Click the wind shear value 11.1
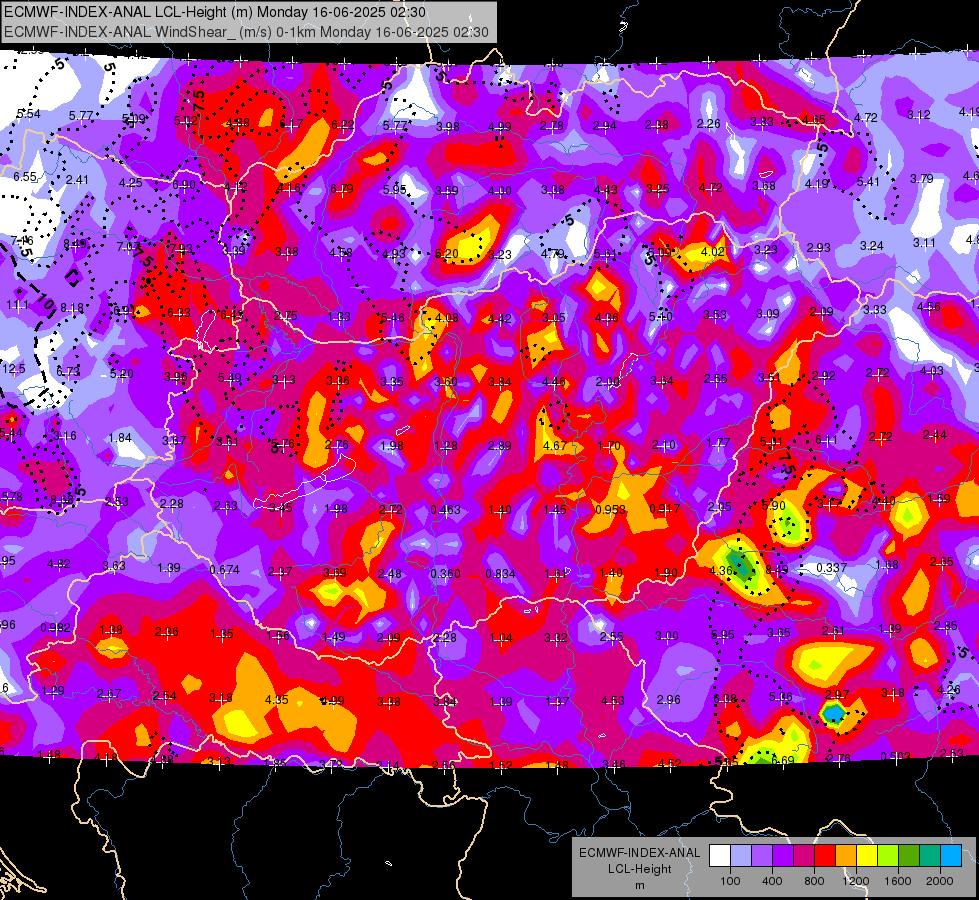The image size is (979, 900). pyautogui.click(x=17, y=305)
